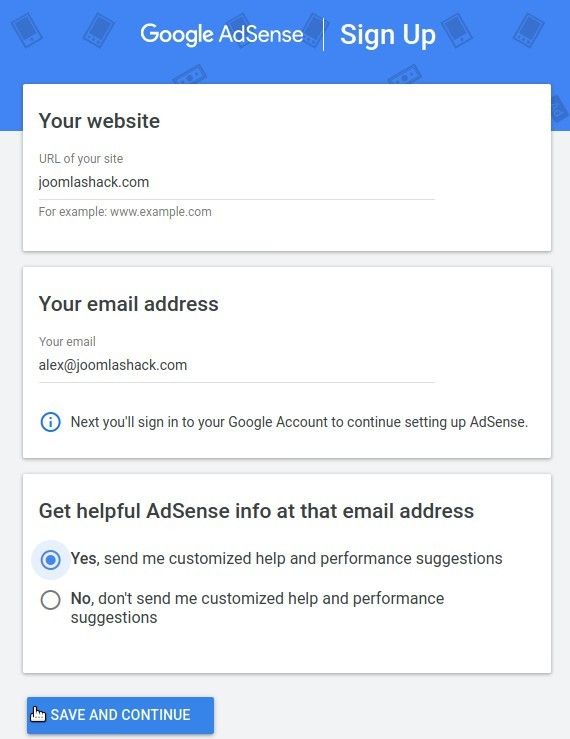Click the No option label text

257,608
